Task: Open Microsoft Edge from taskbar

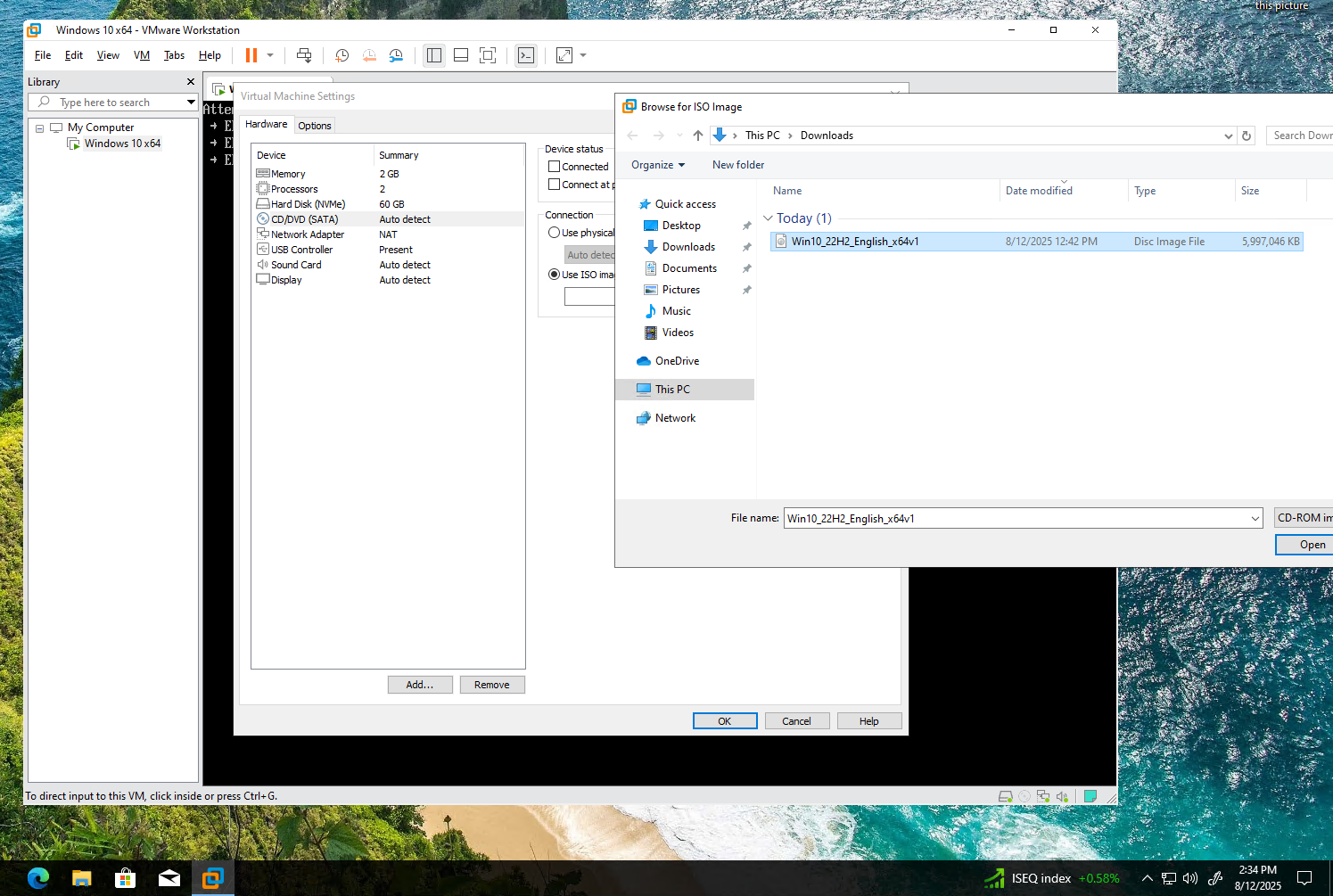Action: pyautogui.click(x=38, y=878)
